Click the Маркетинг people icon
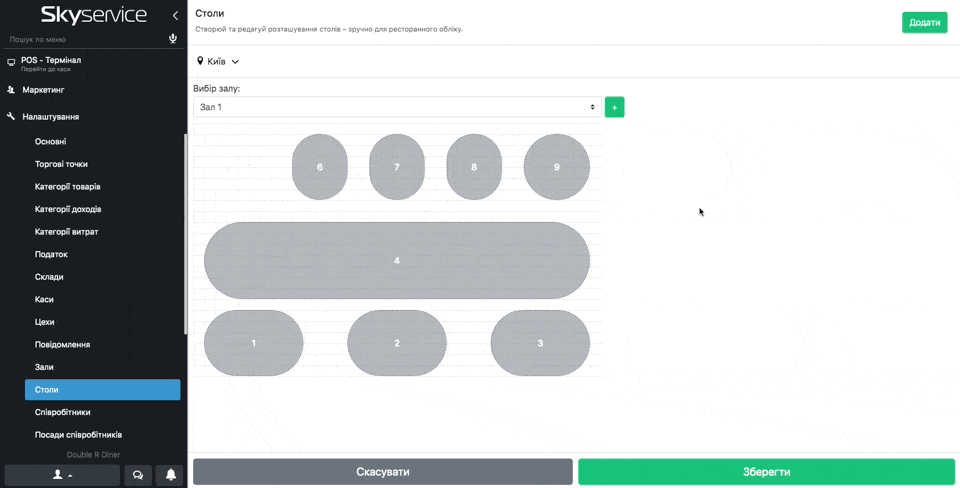Screen dimensions: 960x488 (x=11, y=90)
